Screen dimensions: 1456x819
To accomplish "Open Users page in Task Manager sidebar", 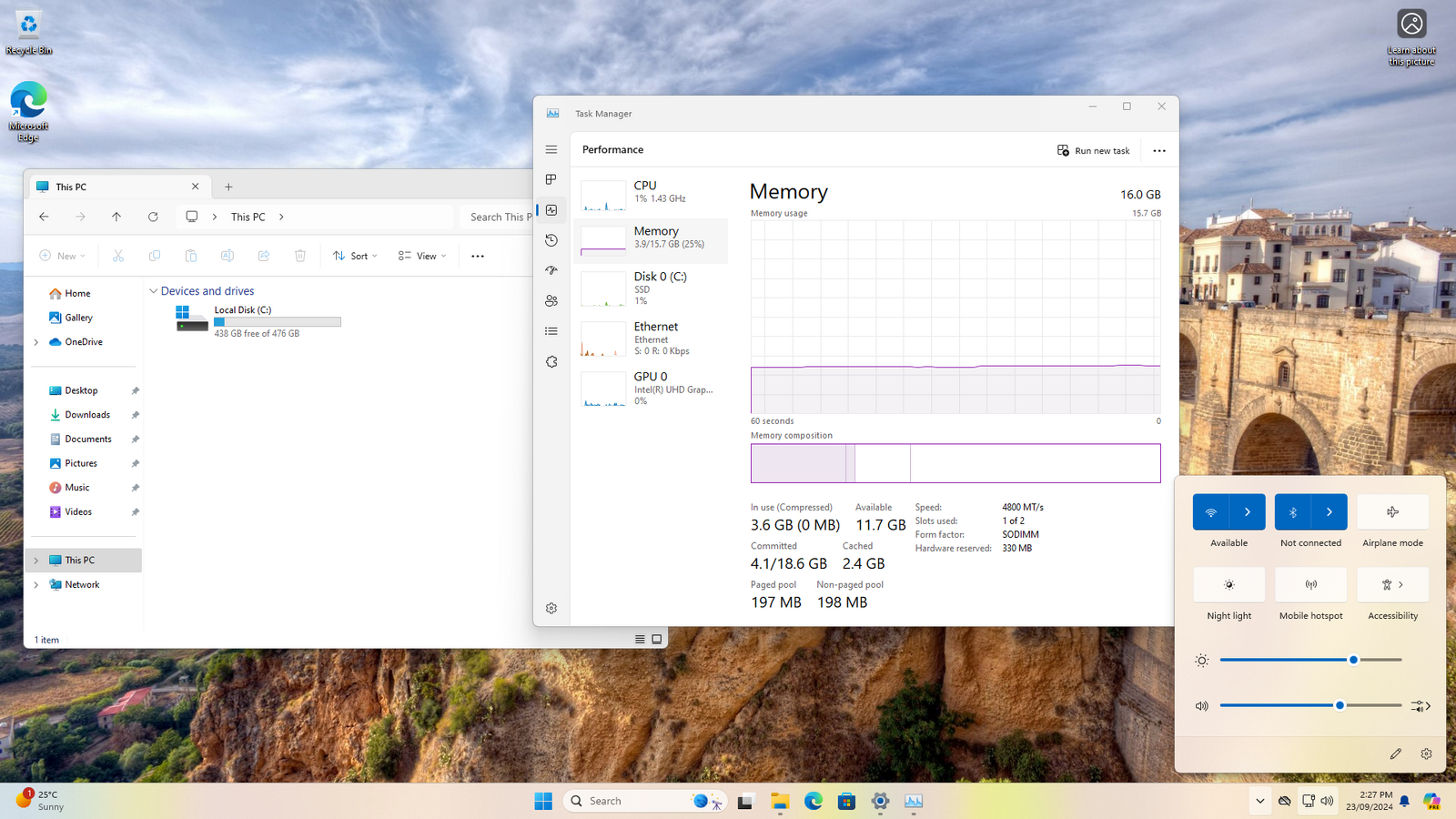I will click(x=551, y=301).
